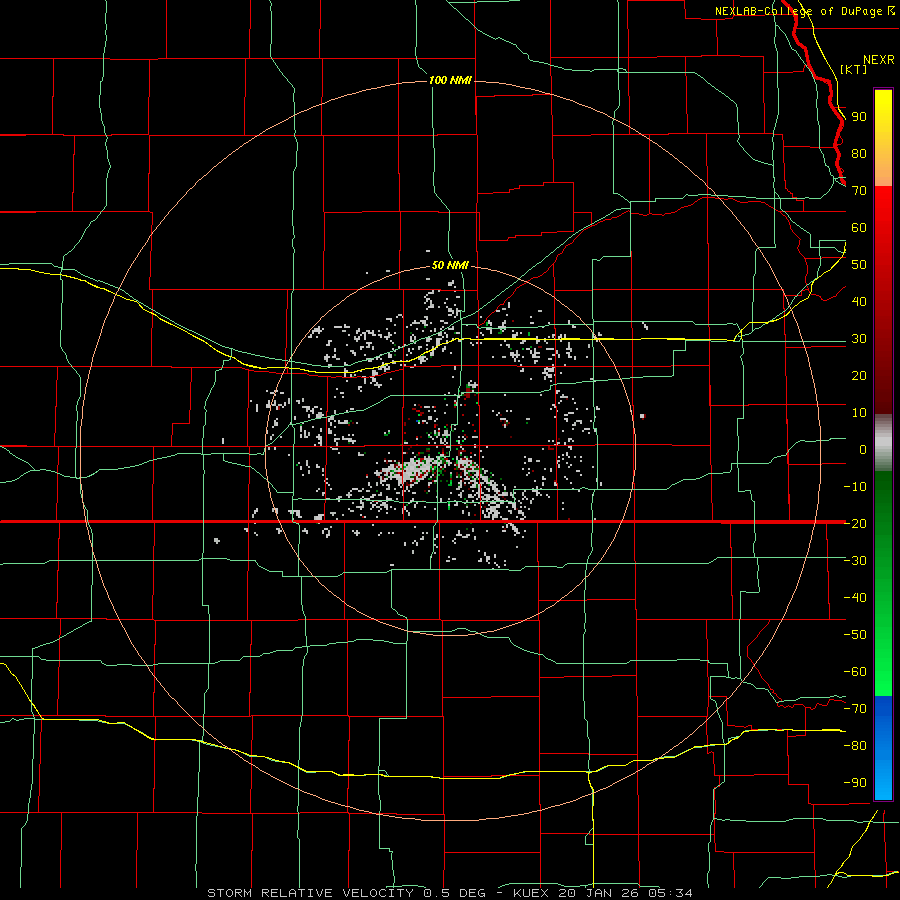This screenshot has height=900, width=900.
Task: Click the "KUEX" radar site identifier
Action: pos(531,893)
